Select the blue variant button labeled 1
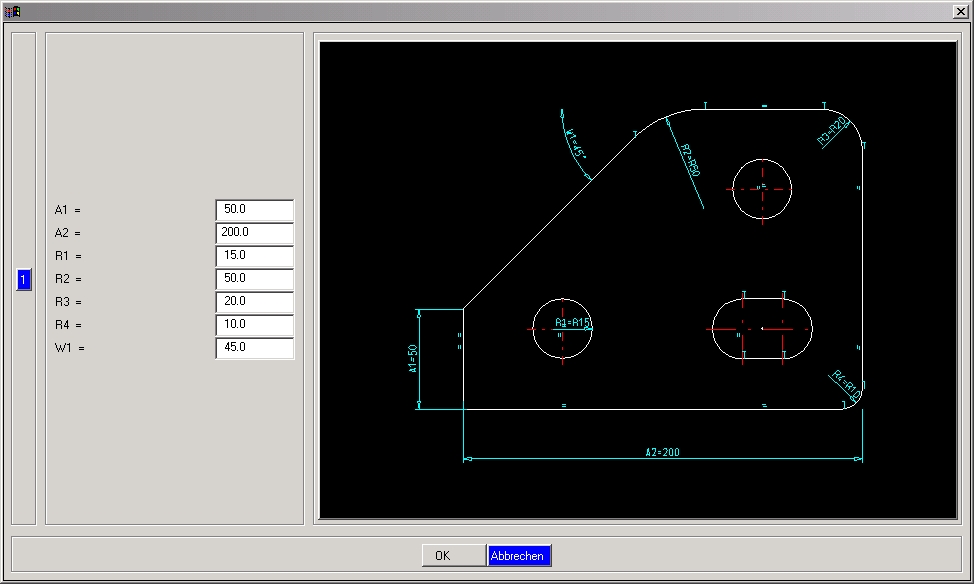Screen dimensions: 974x584 [24, 280]
